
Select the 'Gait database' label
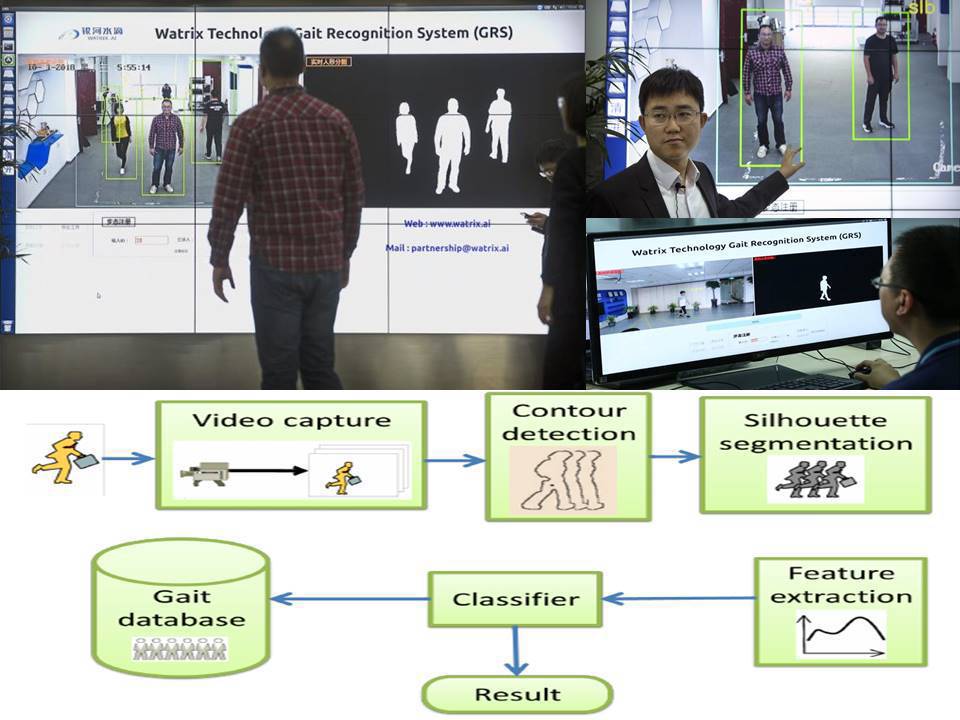tap(181, 607)
